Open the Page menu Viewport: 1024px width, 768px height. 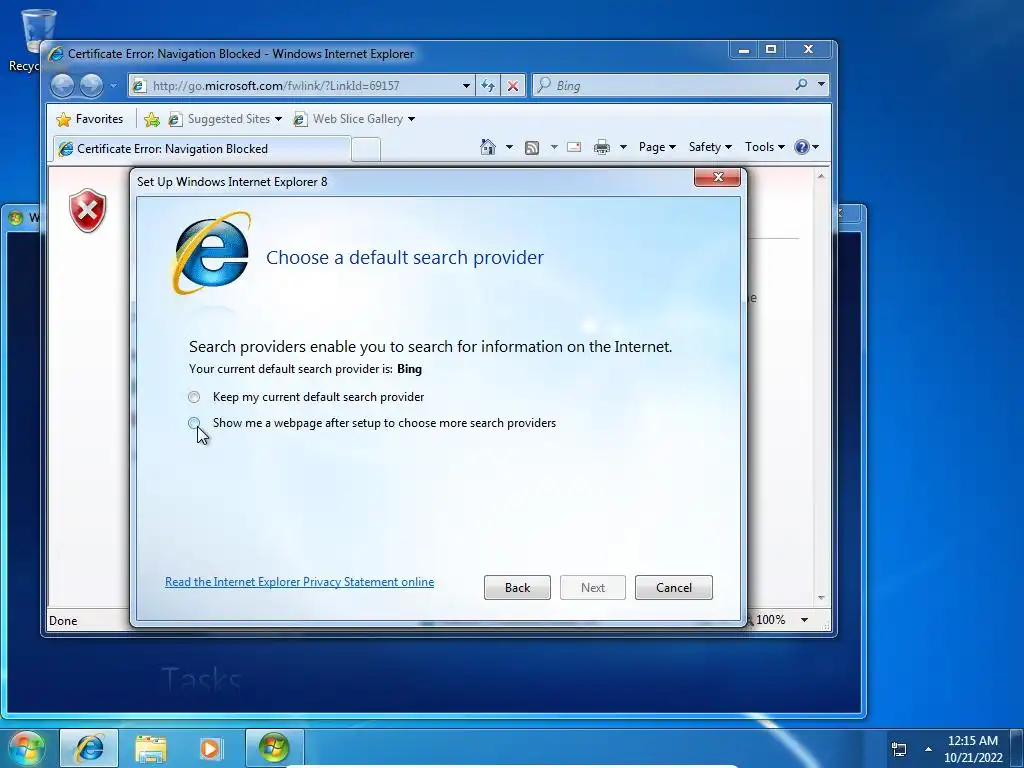click(657, 147)
